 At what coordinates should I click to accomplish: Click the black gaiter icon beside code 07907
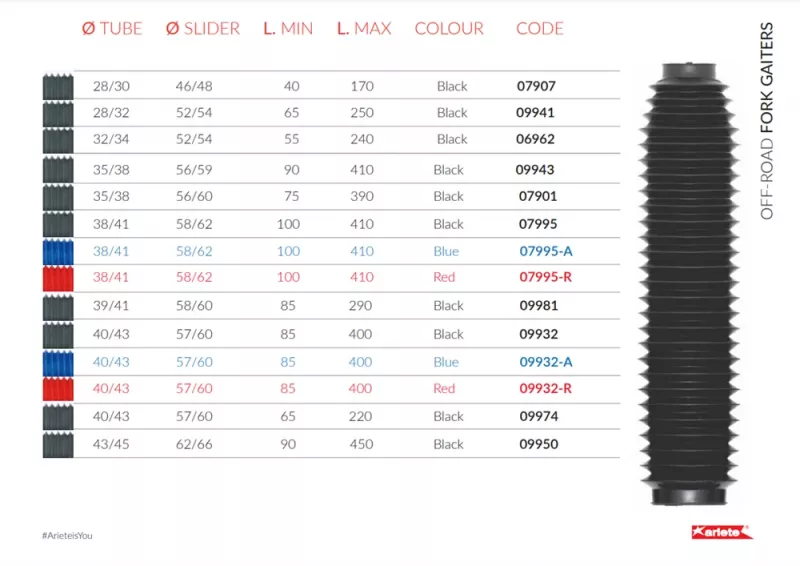pos(58,86)
